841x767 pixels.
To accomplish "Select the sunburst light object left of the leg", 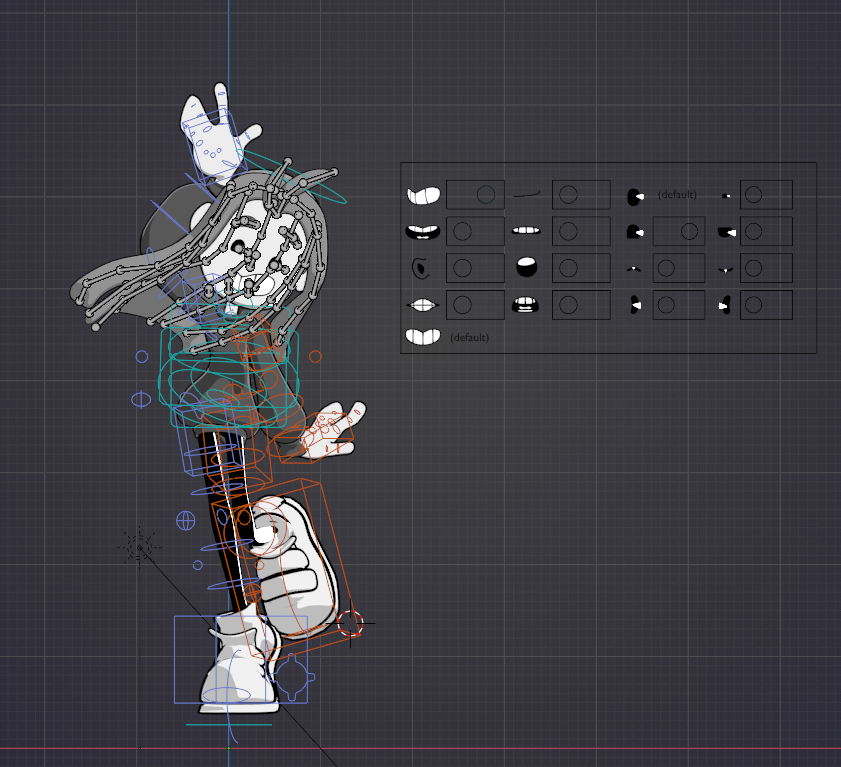I will pyautogui.click(x=139, y=548).
